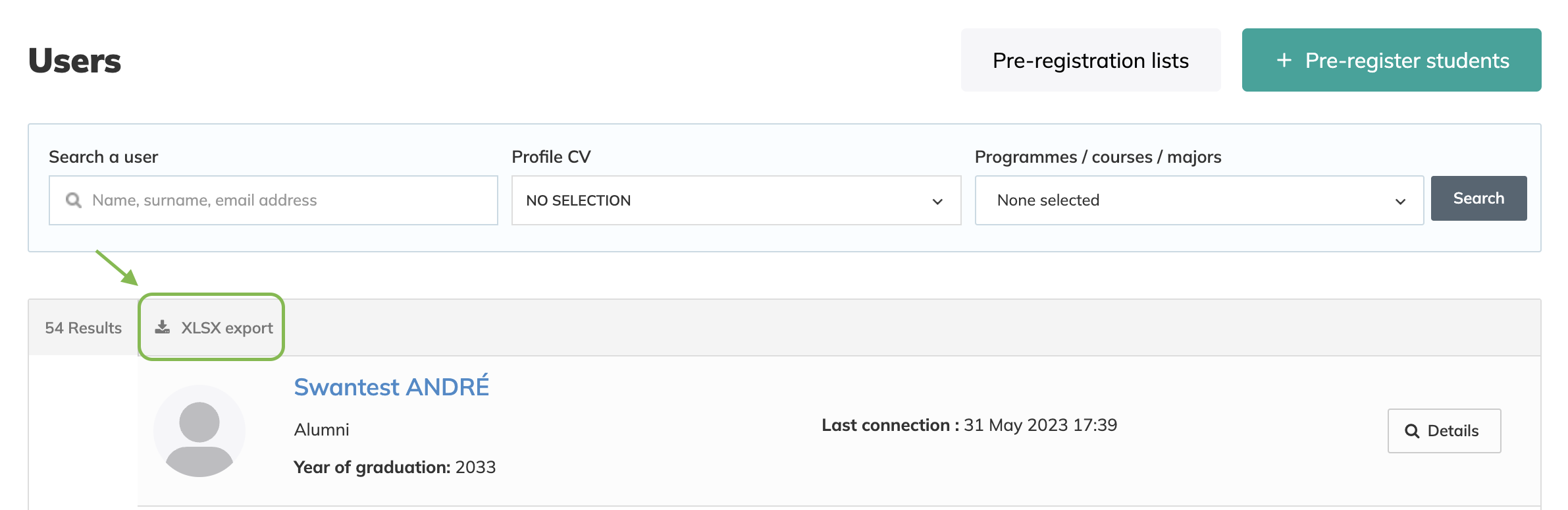Viewport: 1568px width, 510px height.
Task: Click the 54 Results counter
Action: pyautogui.click(x=84, y=327)
